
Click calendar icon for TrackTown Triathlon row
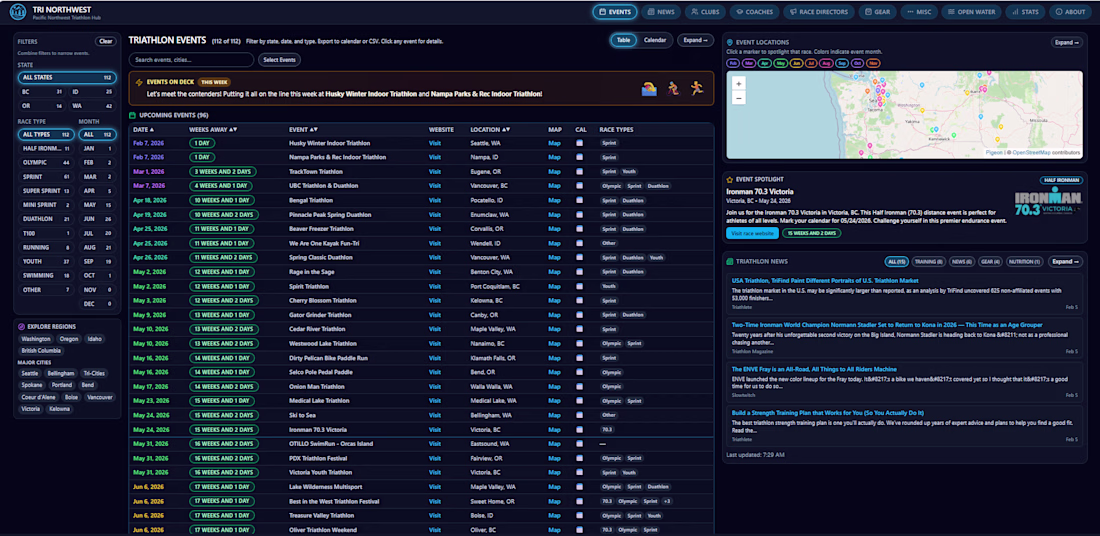coord(579,171)
